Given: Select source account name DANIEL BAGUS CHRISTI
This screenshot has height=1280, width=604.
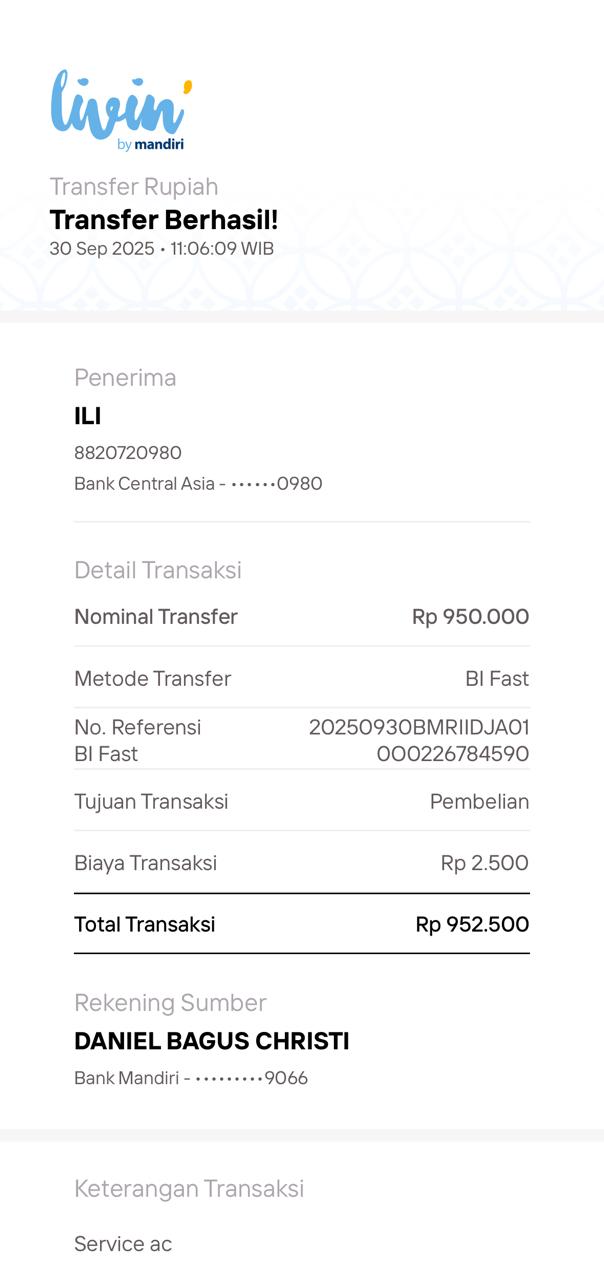Looking at the screenshot, I should (212, 1042).
